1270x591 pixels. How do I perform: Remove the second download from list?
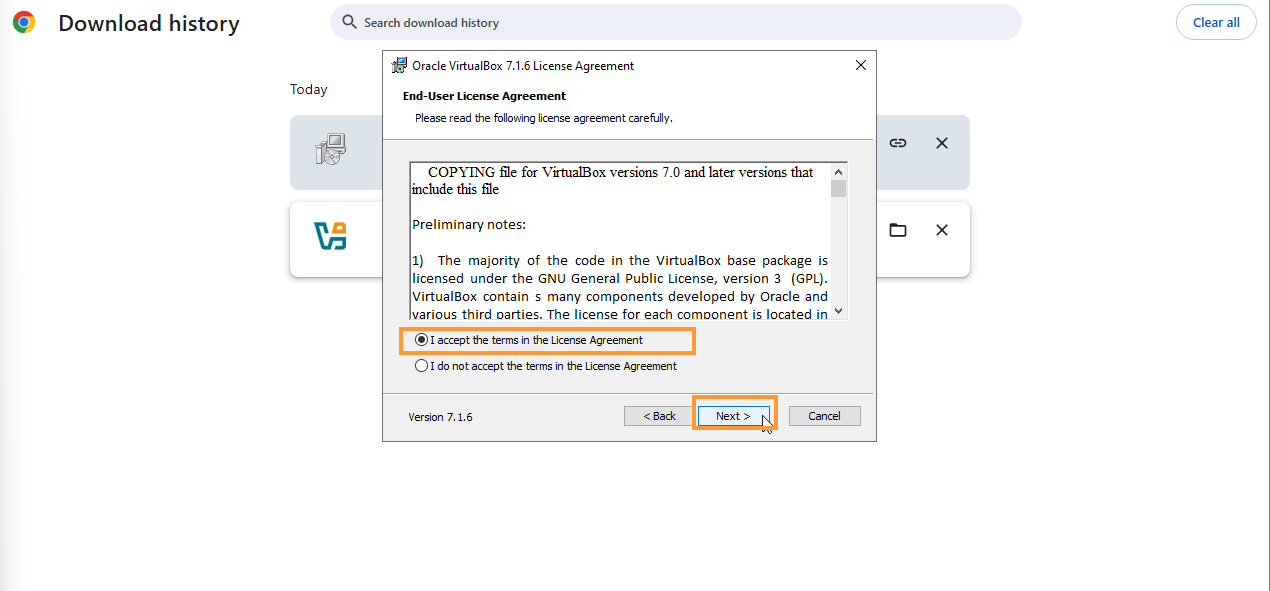click(942, 230)
